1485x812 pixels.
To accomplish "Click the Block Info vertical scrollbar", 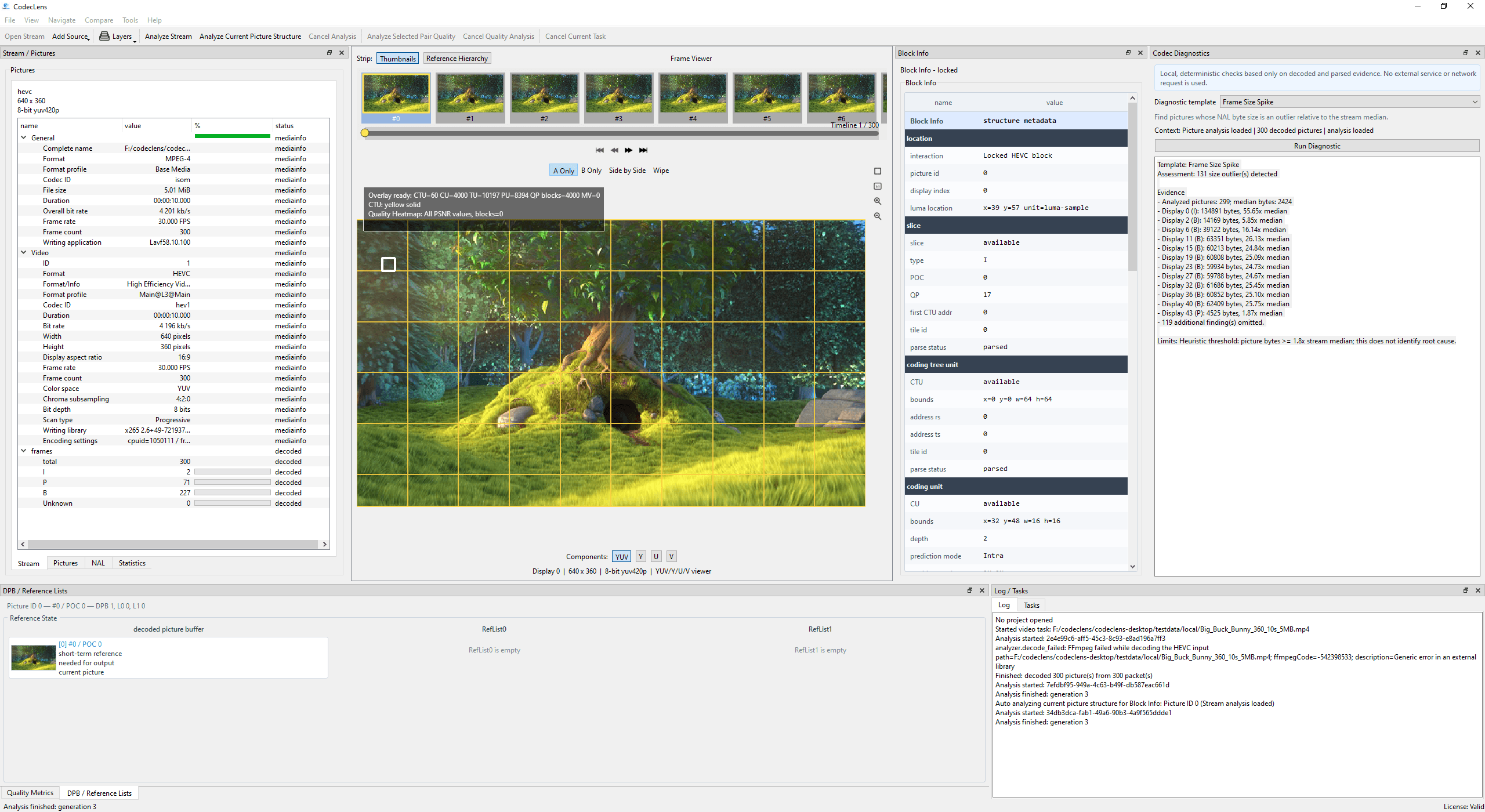I will [1132, 188].
